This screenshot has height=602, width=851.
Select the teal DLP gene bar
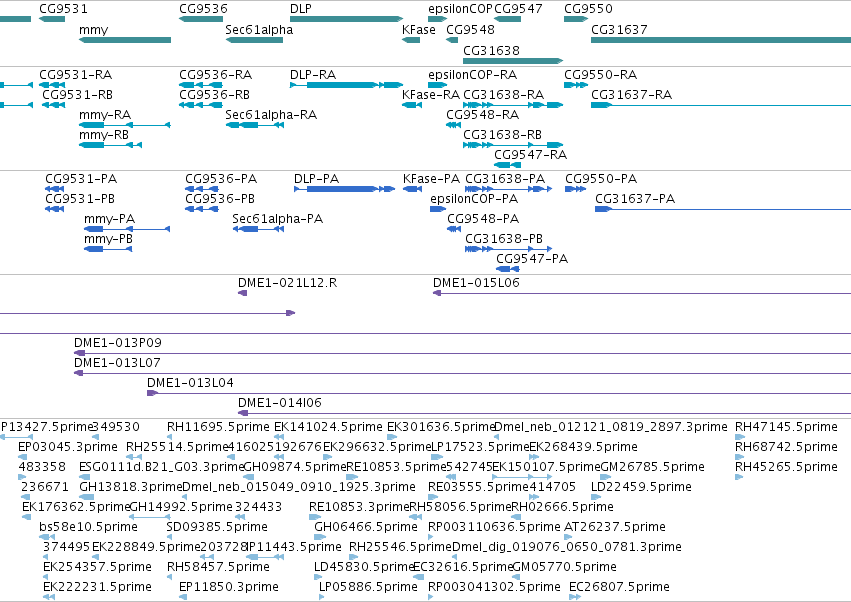(x=346, y=19)
